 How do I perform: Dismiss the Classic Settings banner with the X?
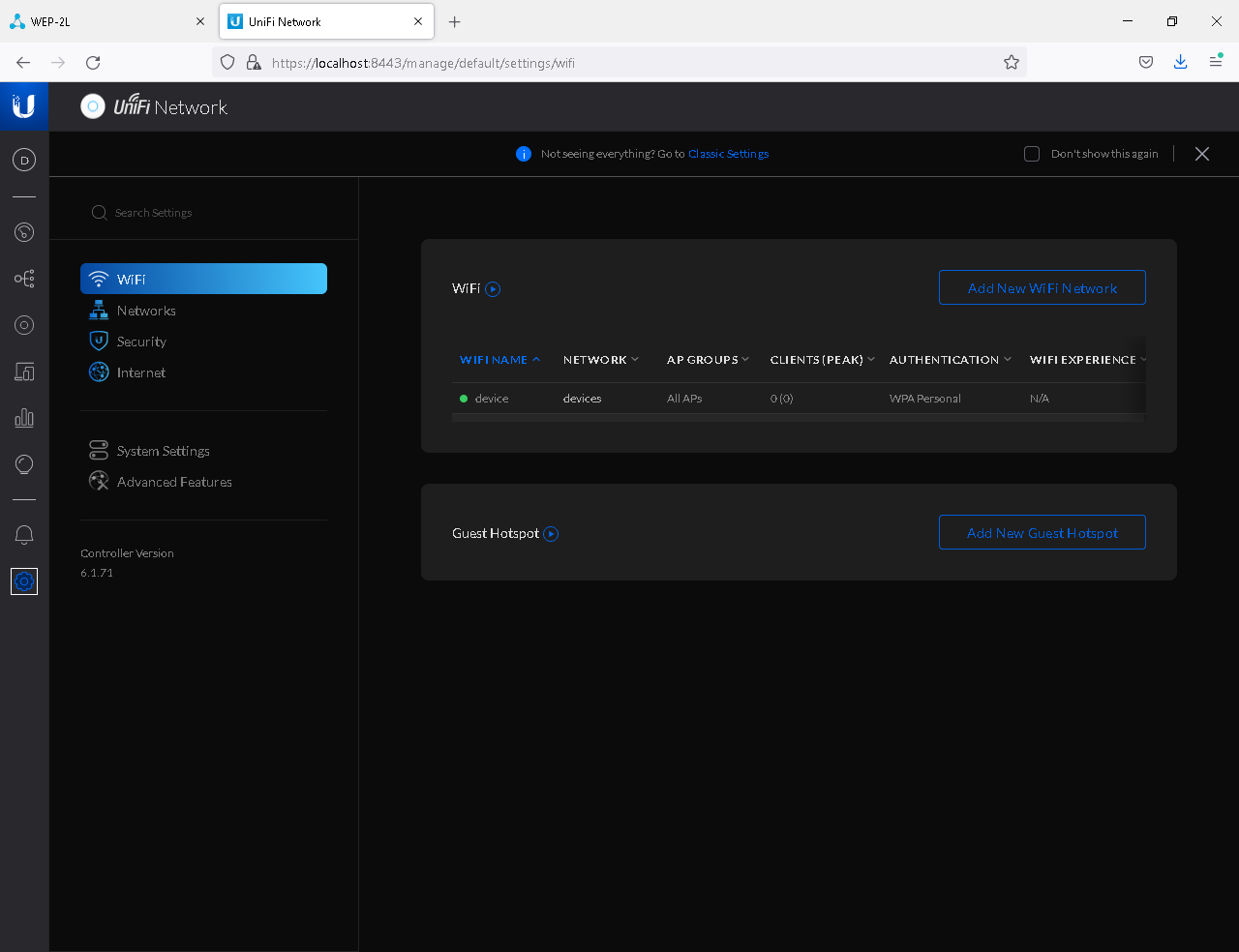click(x=1202, y=154)
